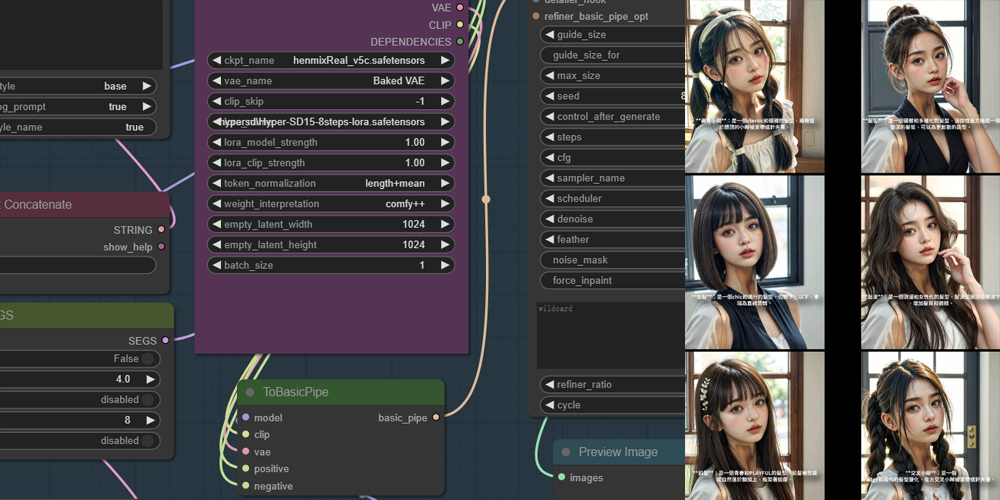The width and height of the screenshot is (1000, 500).
Task: Click into the wildcard text box
Action: (x=610, y=335)
